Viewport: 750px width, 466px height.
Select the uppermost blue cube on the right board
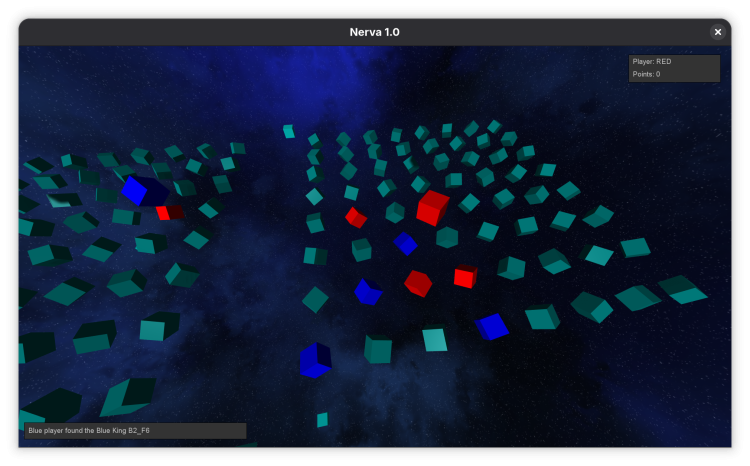click(x=406, y=244)
